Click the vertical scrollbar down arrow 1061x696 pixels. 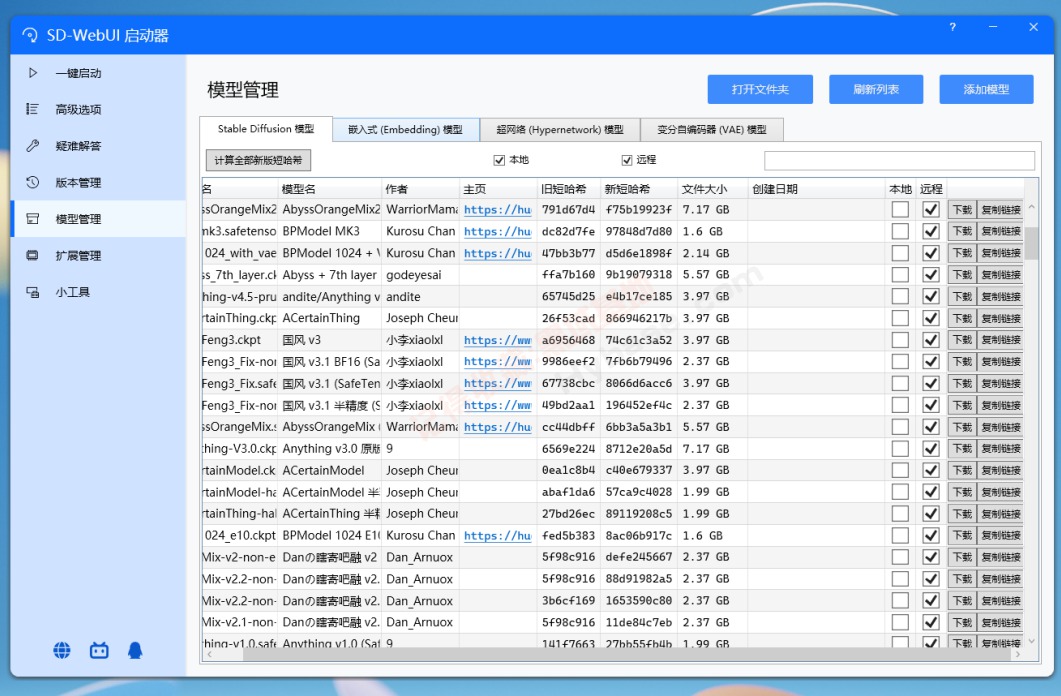coord(1031,641)
